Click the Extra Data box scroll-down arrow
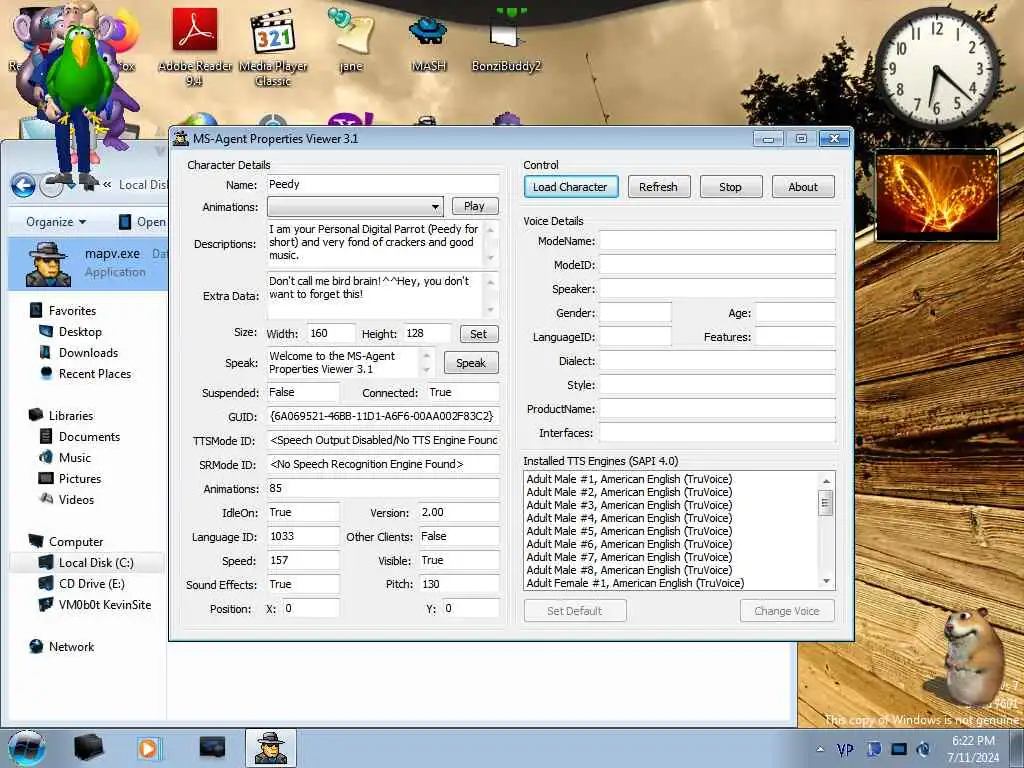1024x768 pixels. point(491,310)
